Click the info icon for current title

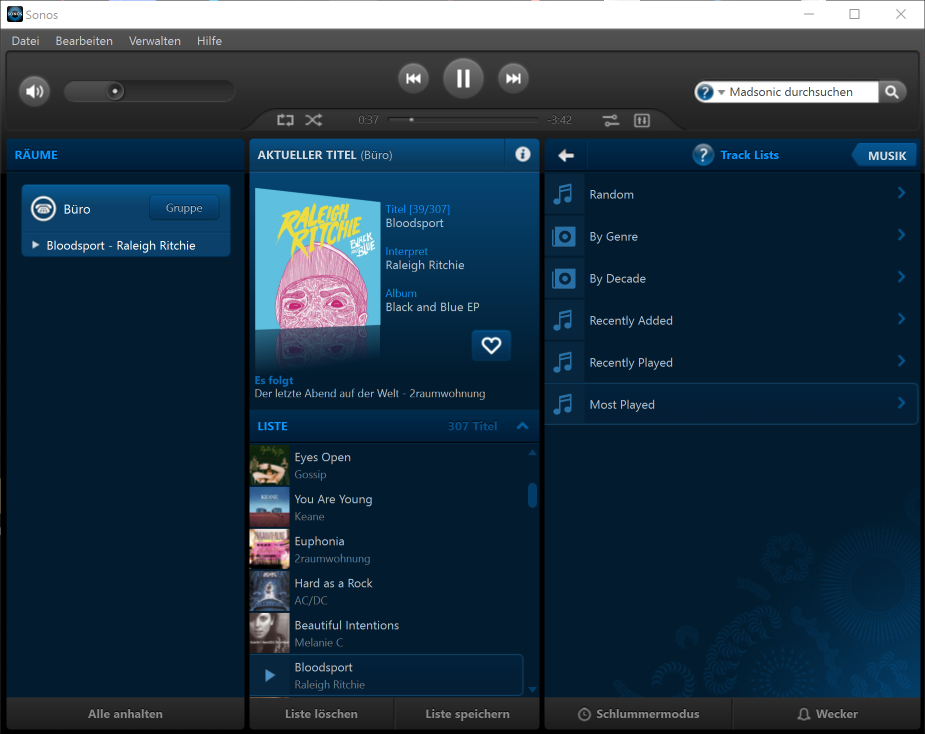(x=522, y=154)
